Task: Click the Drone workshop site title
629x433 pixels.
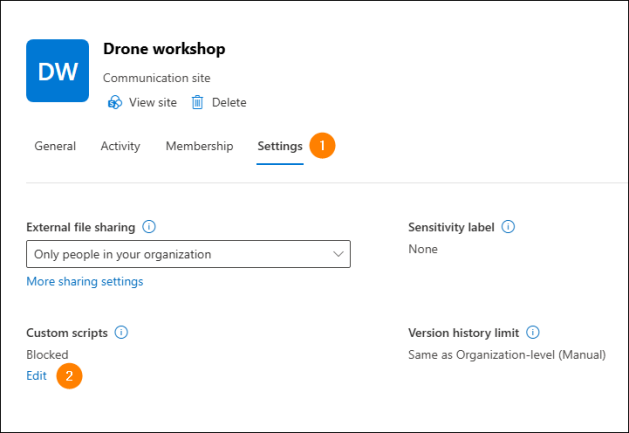Action: point(164,49)
